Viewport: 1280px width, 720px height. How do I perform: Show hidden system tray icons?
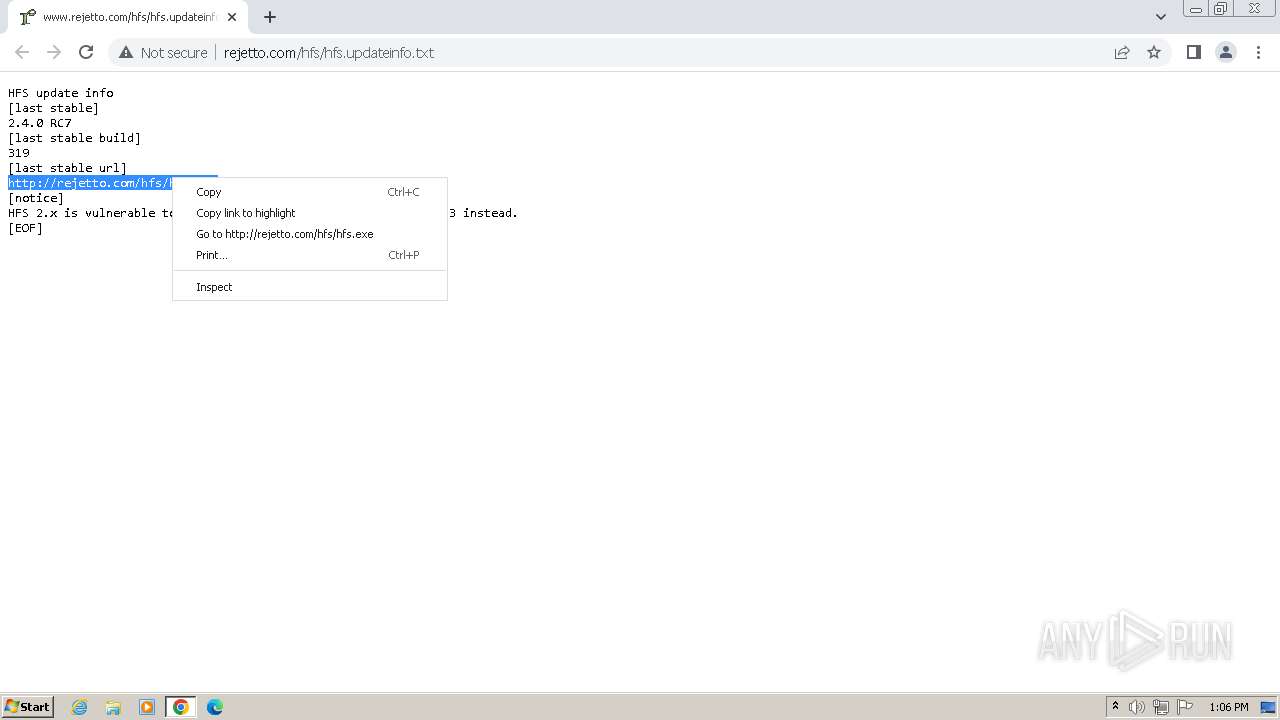point(1115,707)
